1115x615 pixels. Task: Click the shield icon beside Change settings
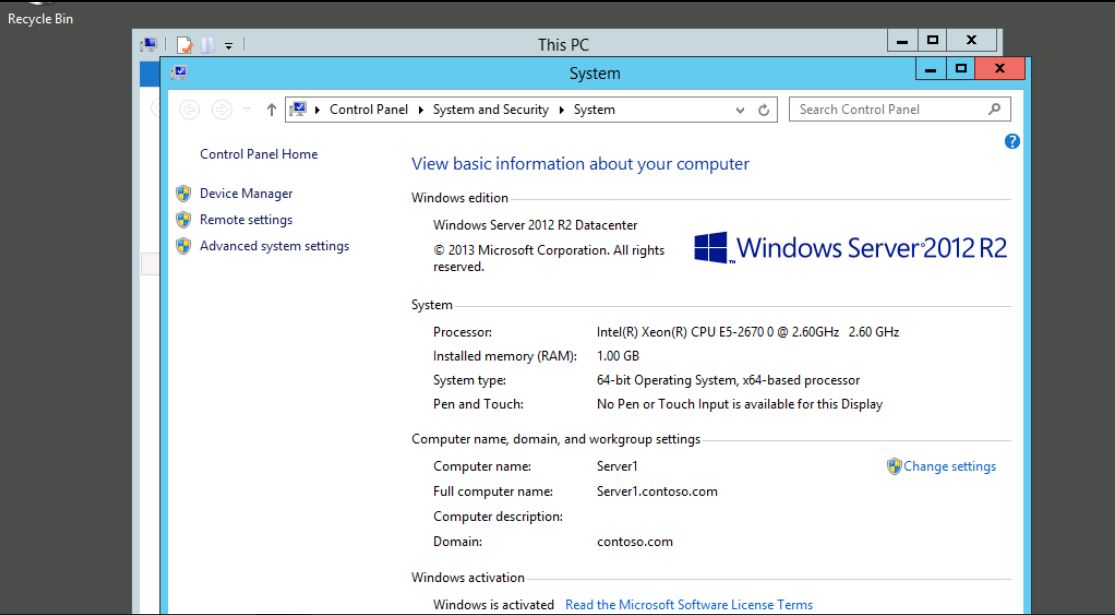tap(895, 466)
